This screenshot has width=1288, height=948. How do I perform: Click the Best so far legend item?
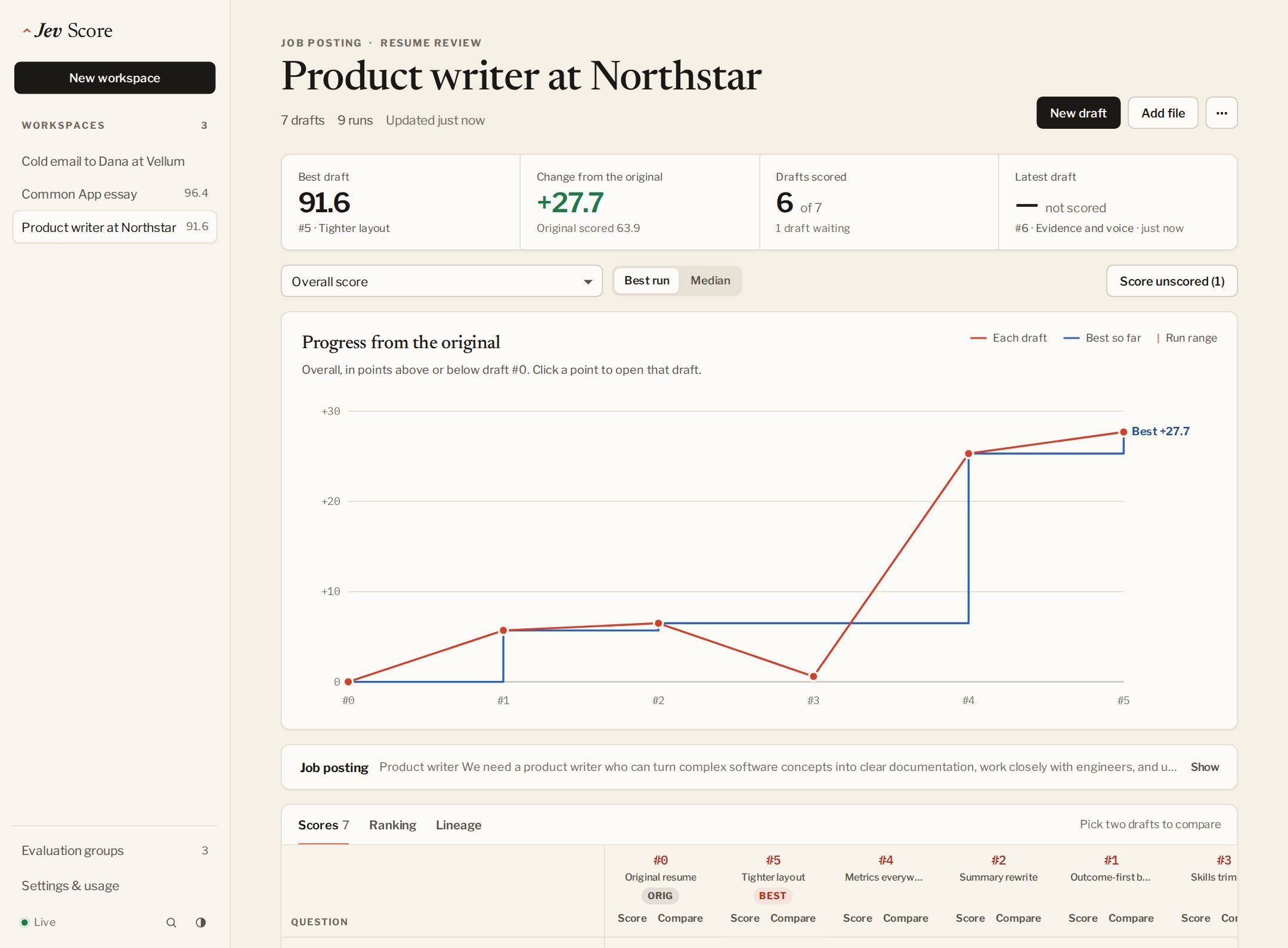tap(1102, 338)
